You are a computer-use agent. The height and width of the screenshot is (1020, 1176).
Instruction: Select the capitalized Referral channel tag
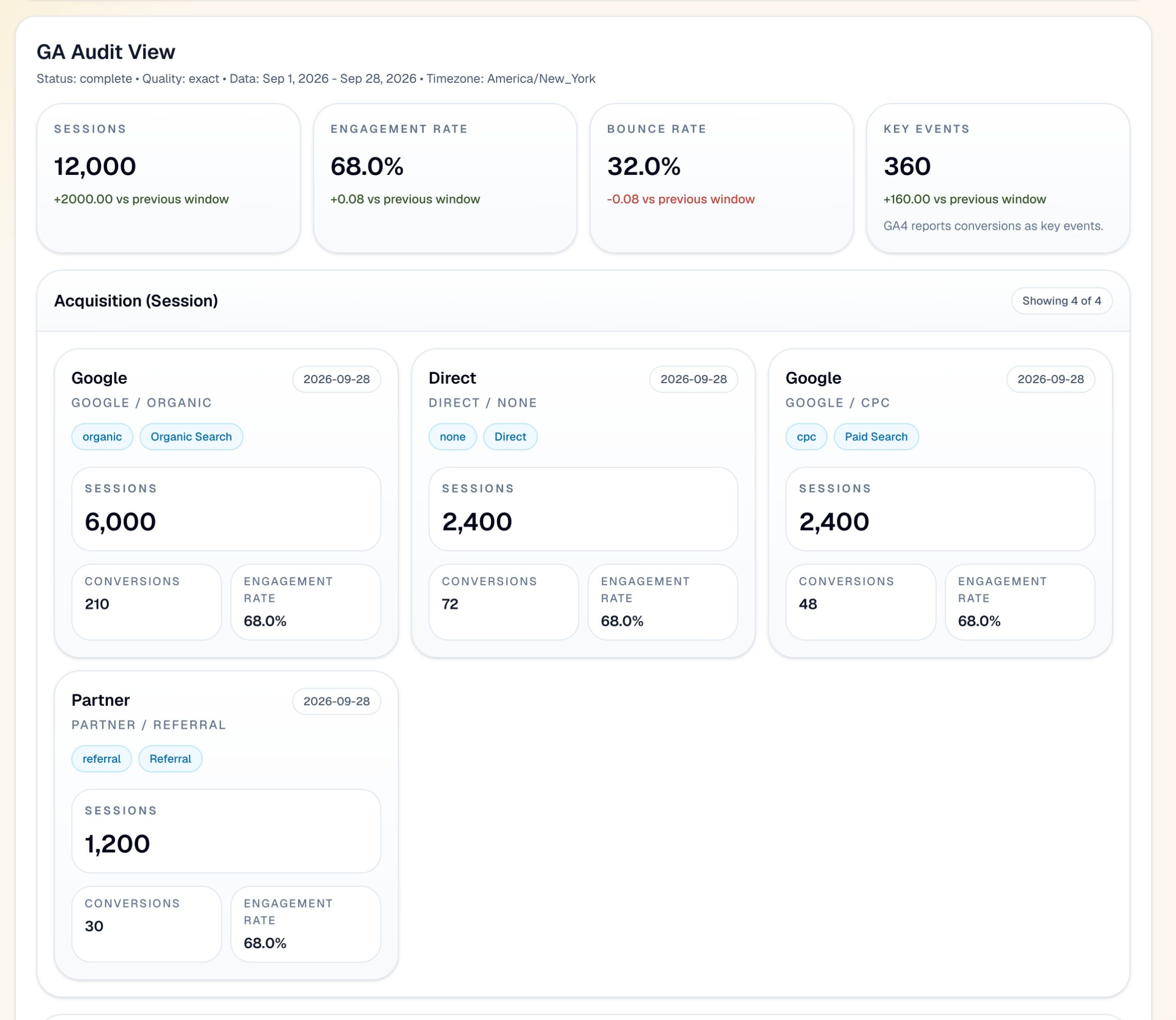point(170,759)
